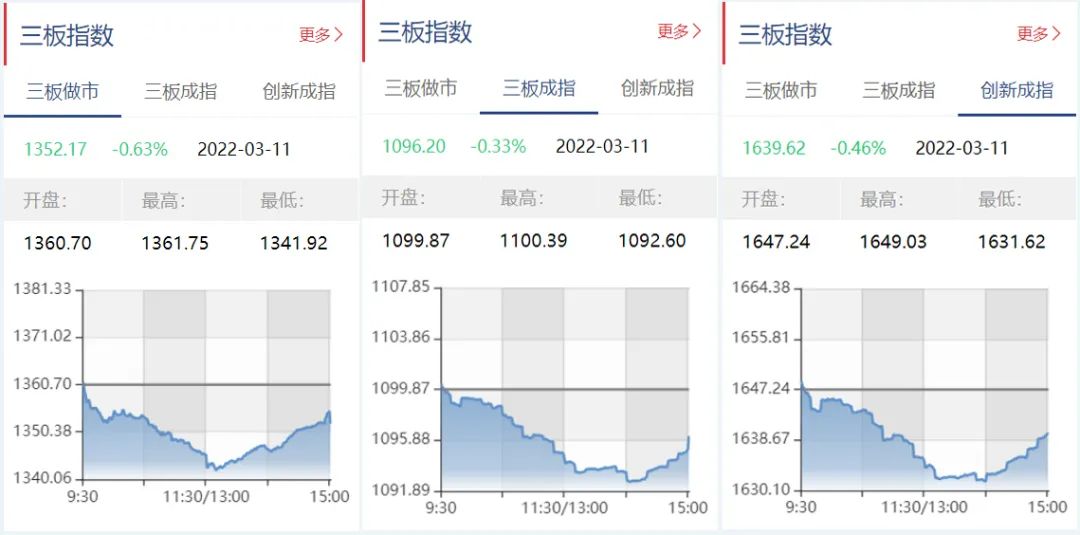1080x535 pixels.
Task: Click active 三板成指 tab in middle panel
Action: (539, 88)
